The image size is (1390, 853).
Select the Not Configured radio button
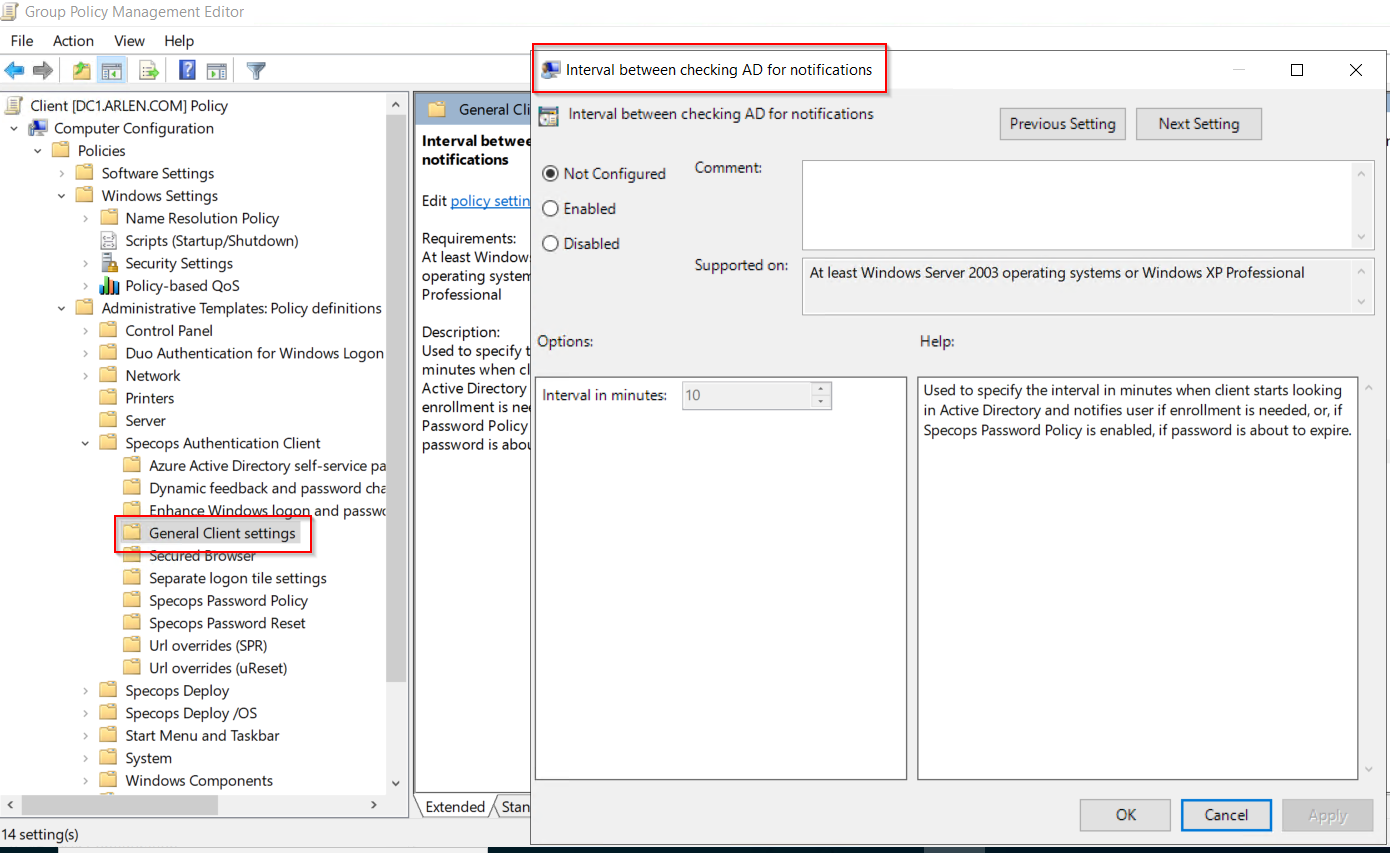pyautogui.click(x=550, y=173)
